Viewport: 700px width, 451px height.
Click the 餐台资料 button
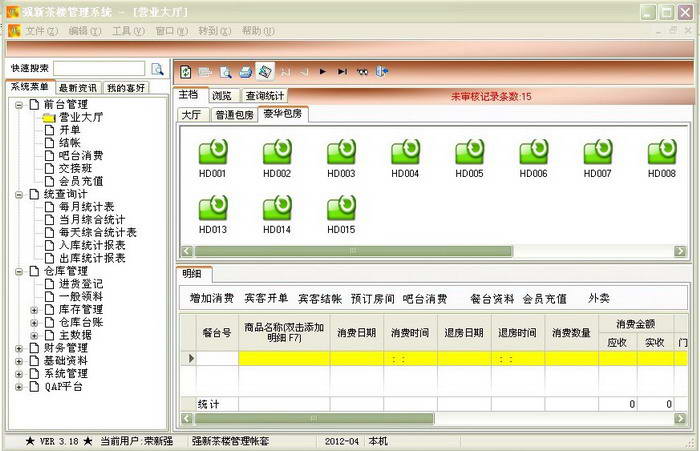click(492, 298)
